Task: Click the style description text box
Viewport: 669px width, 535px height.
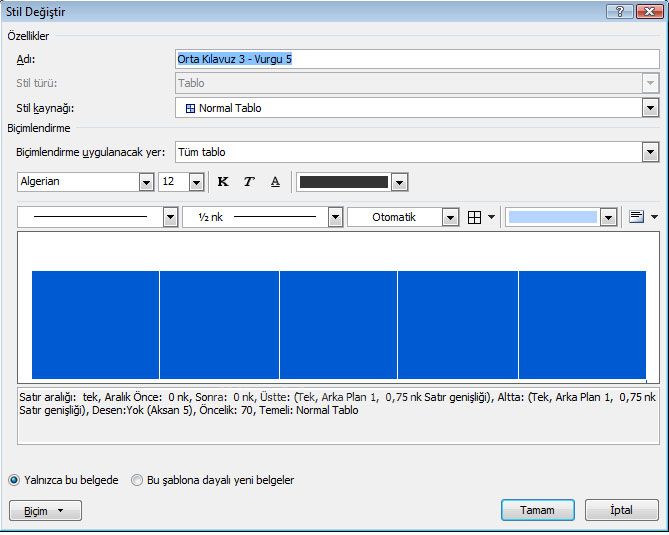Action: coord(338,416)
